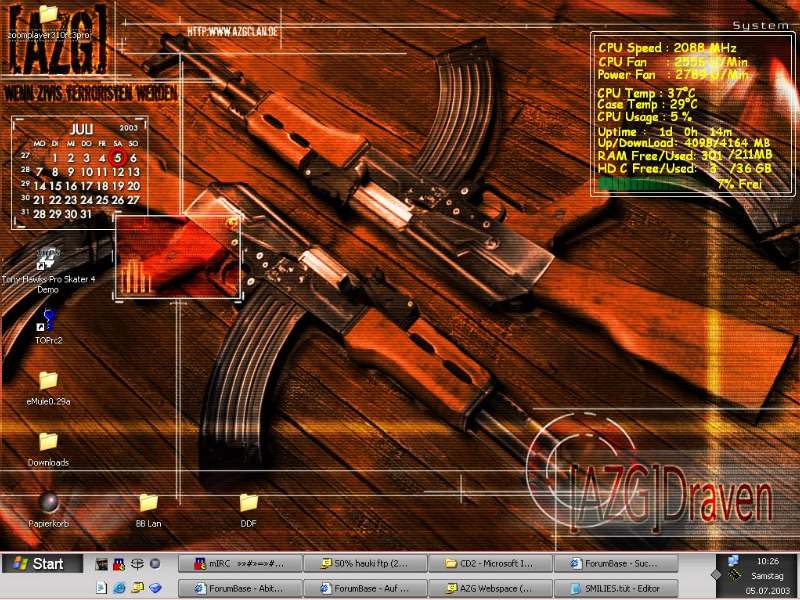This screenshot has height=600, width=800.
Task: Switch to ForumBase - Abit... taskbar window
Action: pyautogui.click(x=240, y=588)
